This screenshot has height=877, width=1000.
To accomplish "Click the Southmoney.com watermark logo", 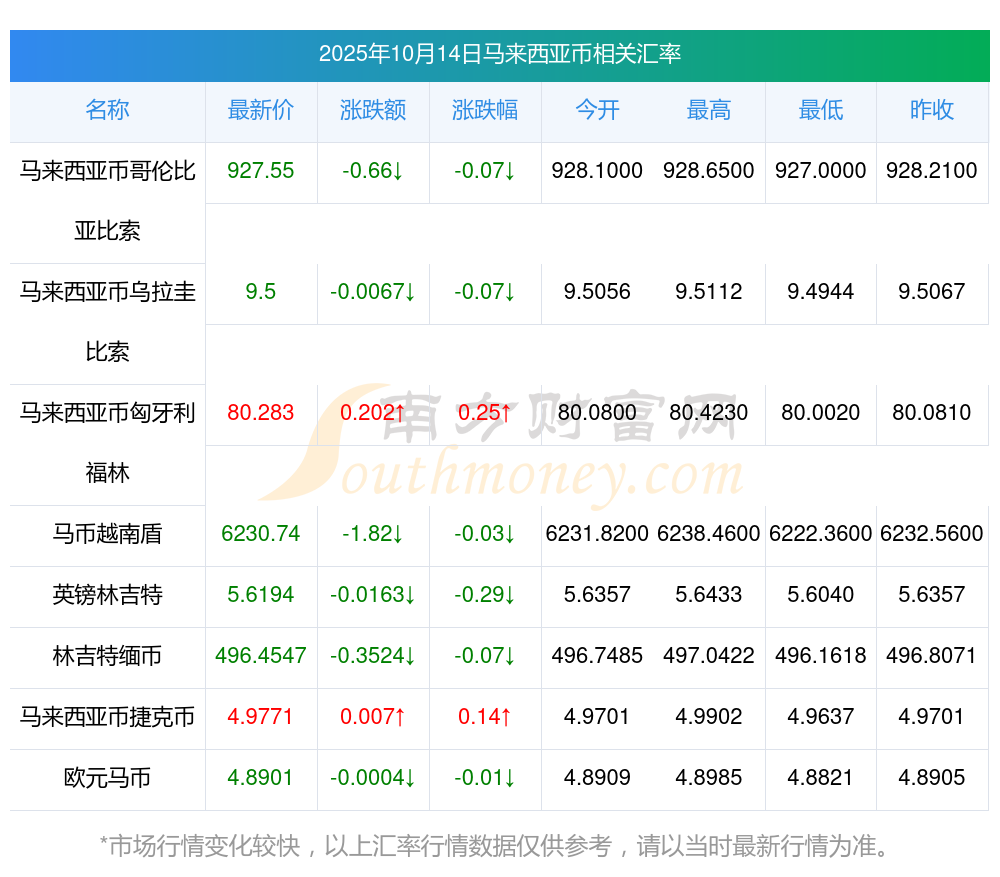I will tap(500, 450).
